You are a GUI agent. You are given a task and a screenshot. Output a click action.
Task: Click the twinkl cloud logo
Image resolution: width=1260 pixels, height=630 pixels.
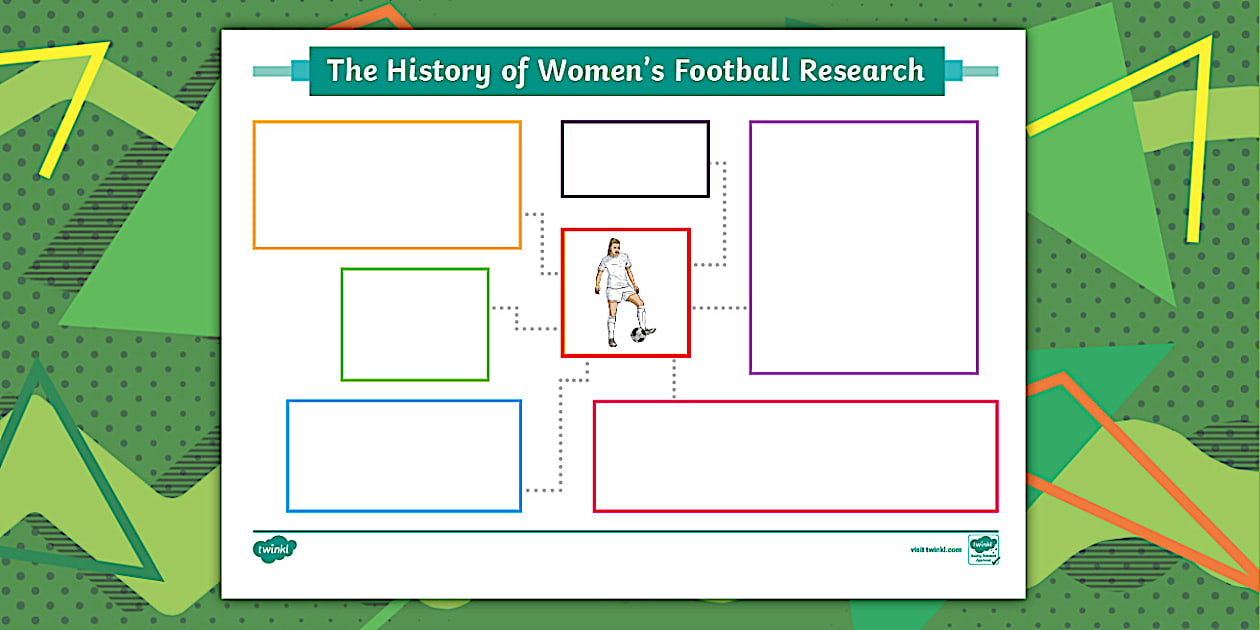pyautogui.click(x=277, y=548)
